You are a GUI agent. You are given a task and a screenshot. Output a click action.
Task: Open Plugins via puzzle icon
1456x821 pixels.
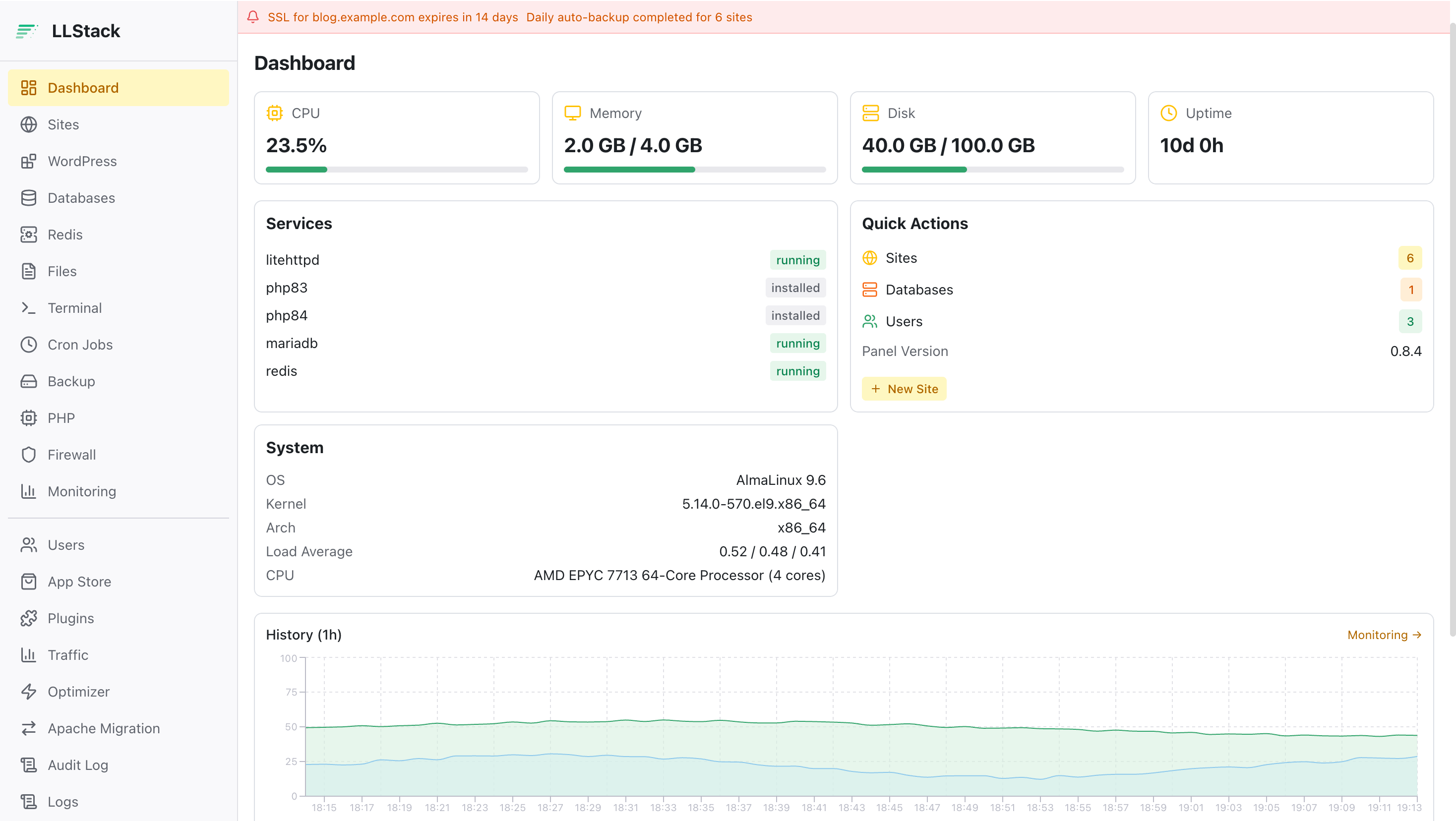(x=28, y=618)
